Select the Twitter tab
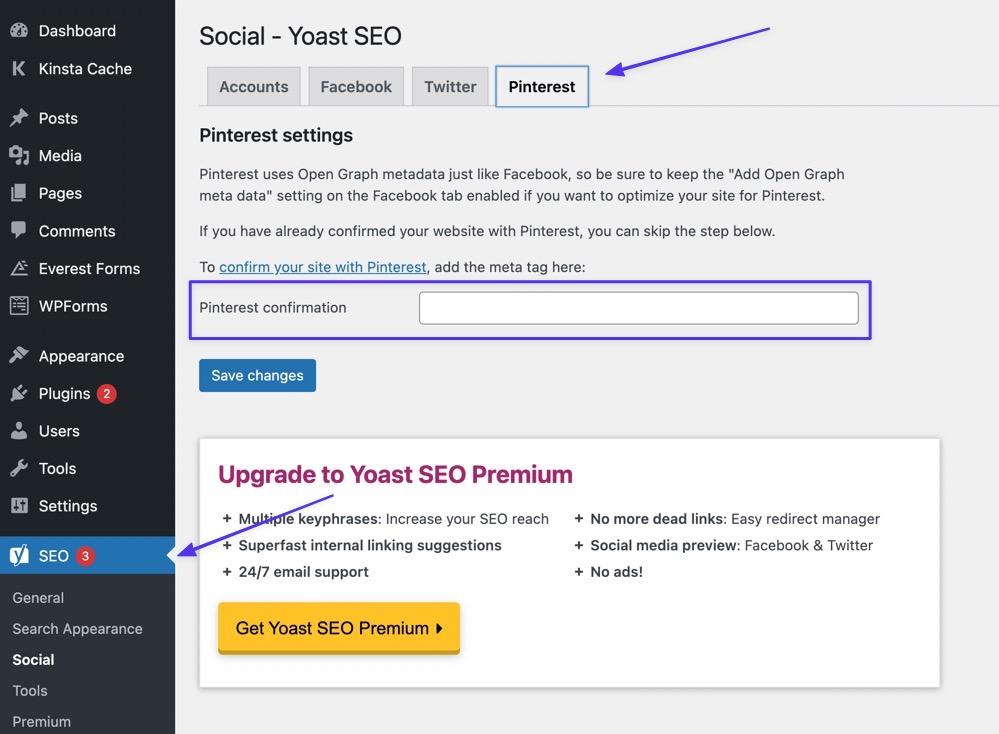 449,86
